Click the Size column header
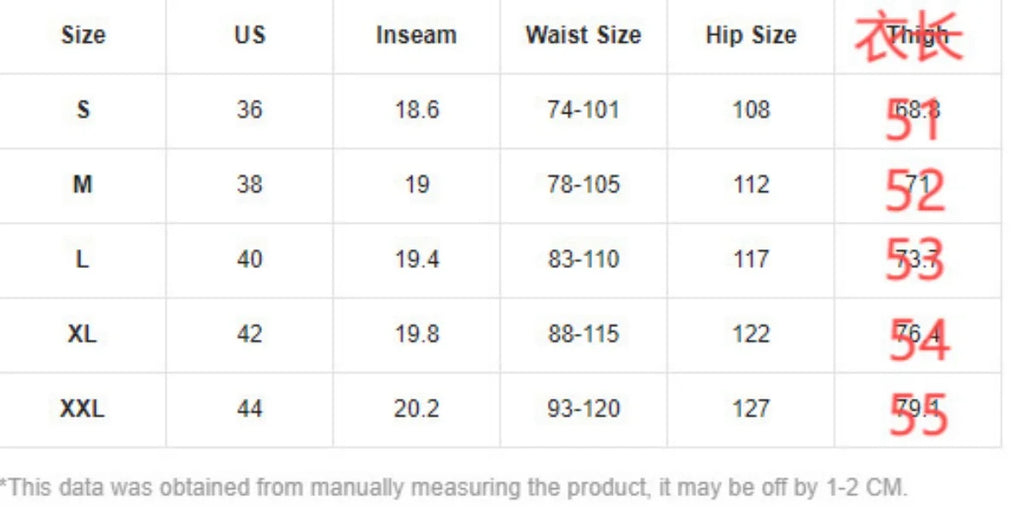 point(83,35)
